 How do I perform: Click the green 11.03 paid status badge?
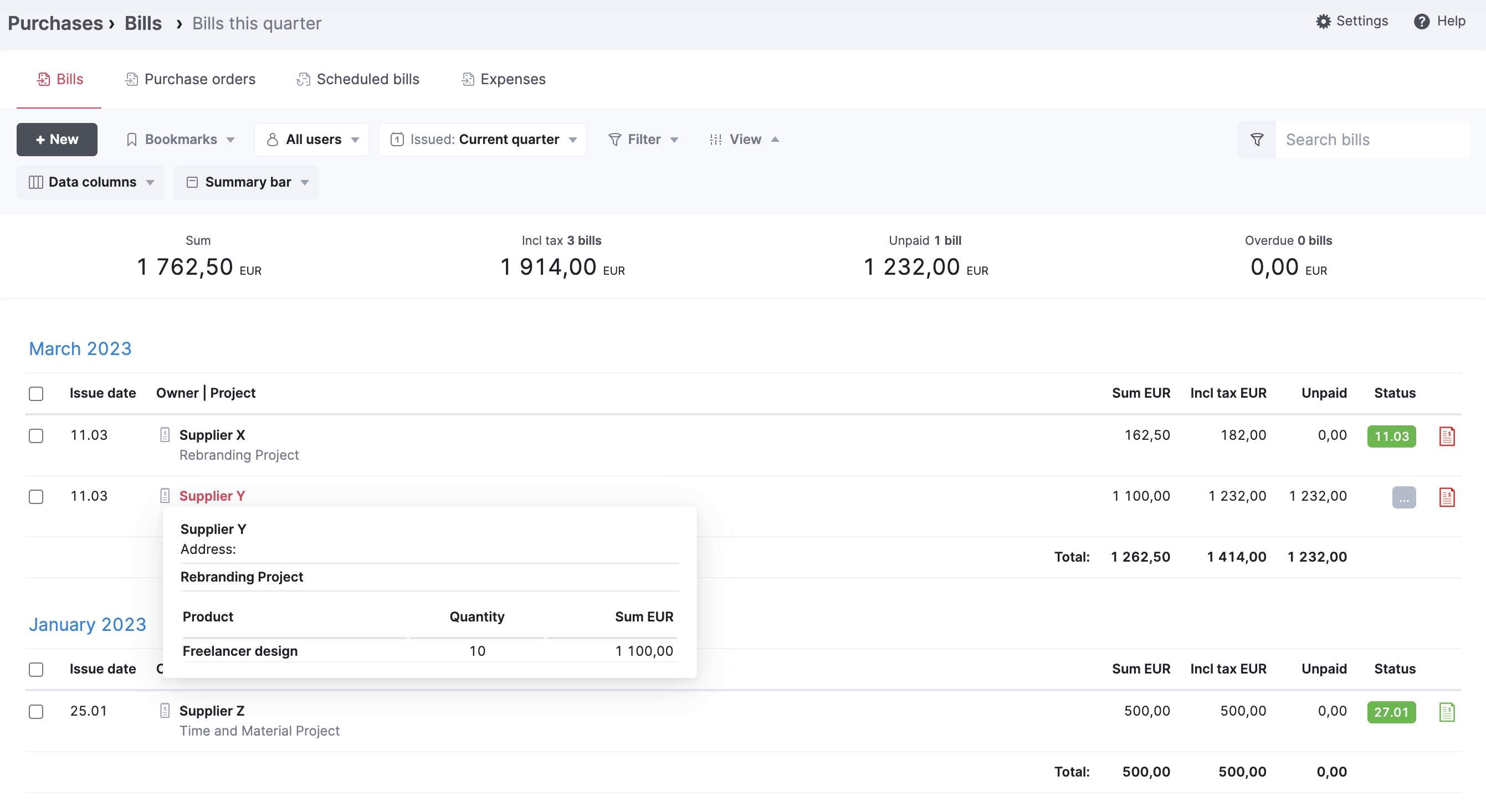1391,436
